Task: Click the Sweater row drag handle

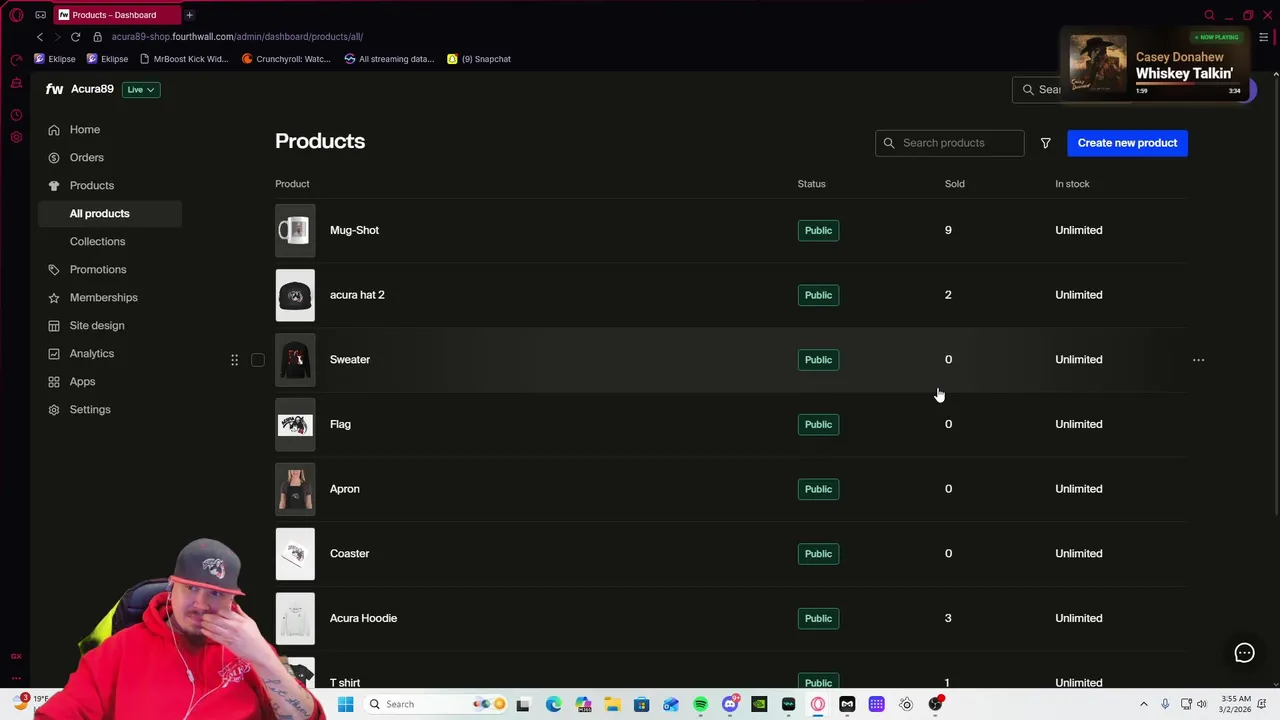Action: coord(234,359)
